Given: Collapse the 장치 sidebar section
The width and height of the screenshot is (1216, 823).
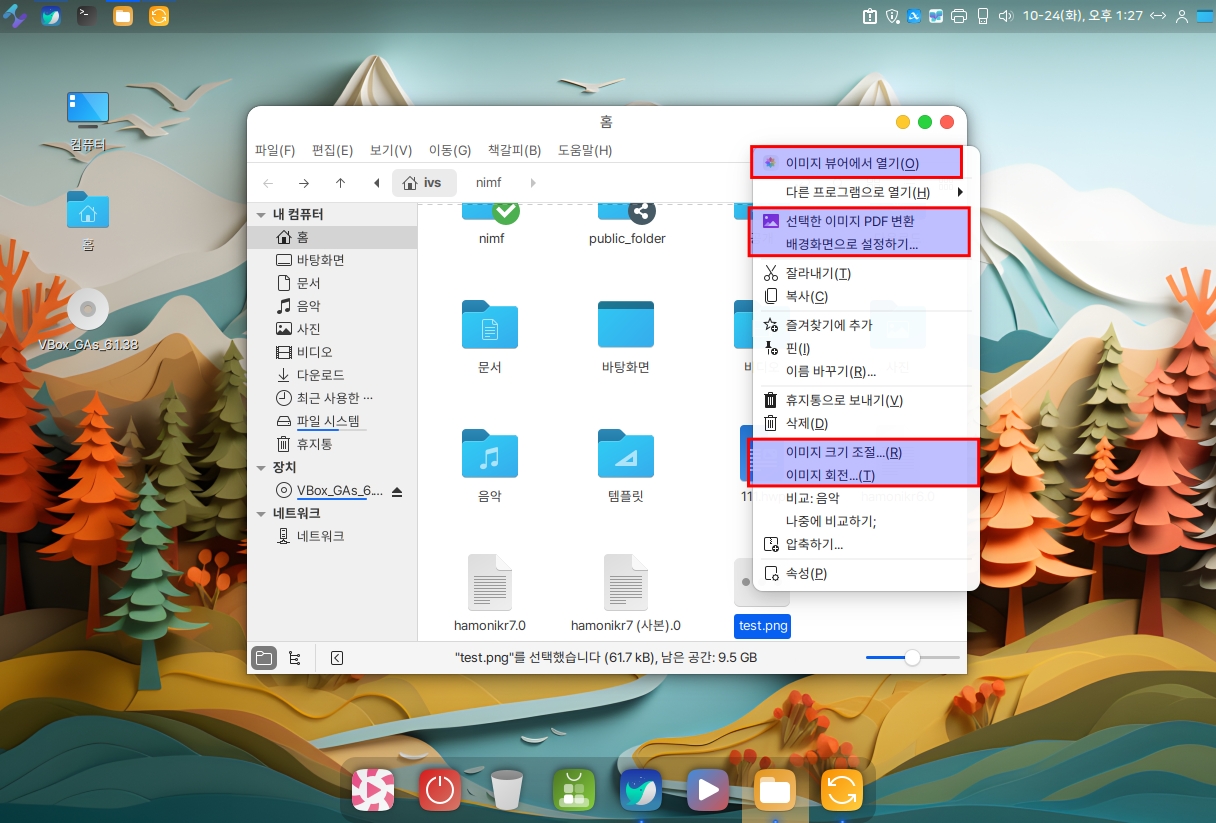Looking at the screenshot, I should 261,468.
